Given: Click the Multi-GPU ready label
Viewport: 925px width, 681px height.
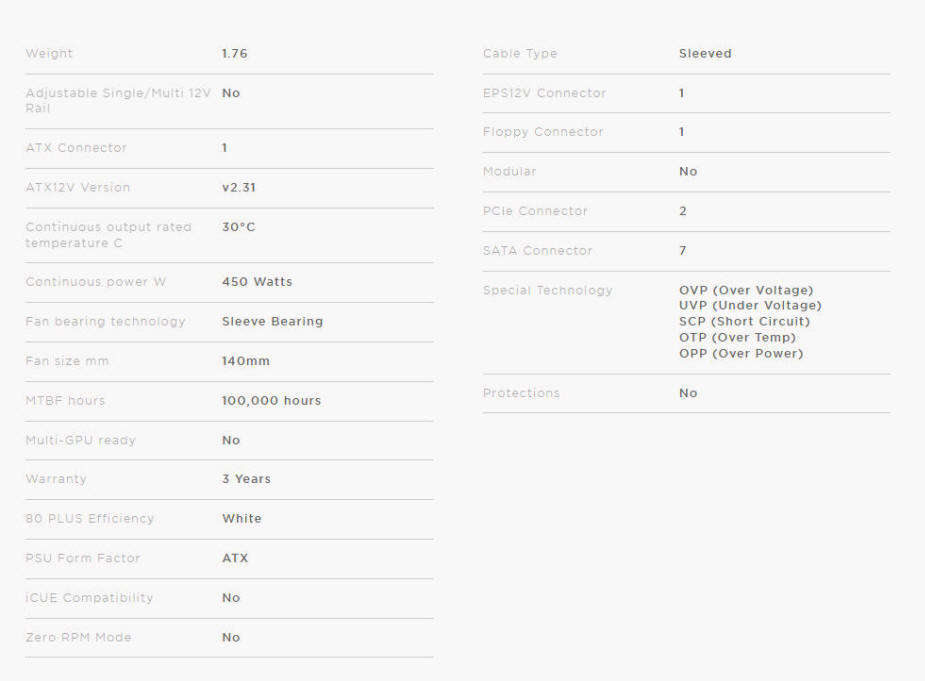Looking at the screenshot, I should 80,440.
